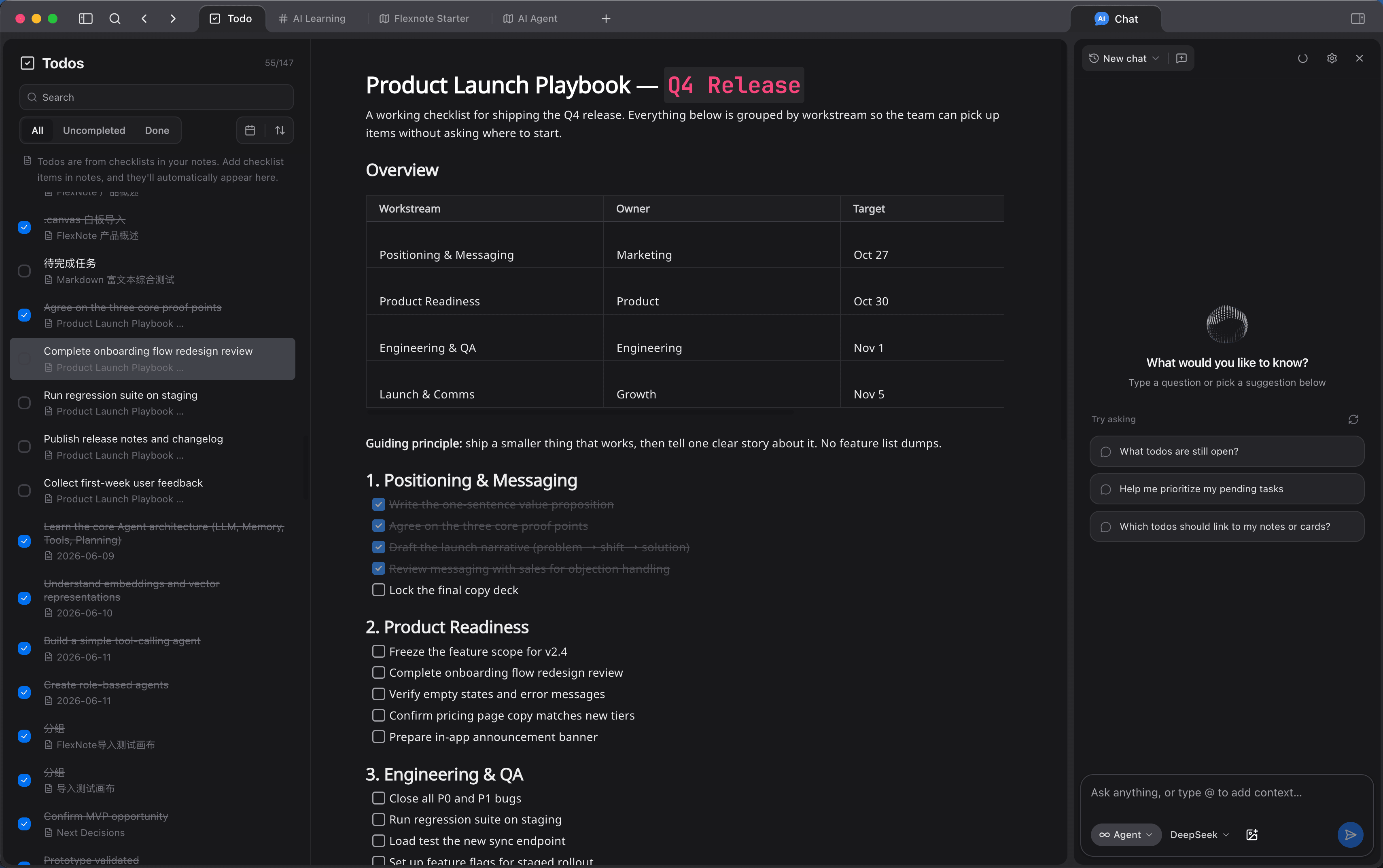The height and width of the screenshot is (868, 1383).
Task: Toggle the right panel layout icon
Action: 1357,18
